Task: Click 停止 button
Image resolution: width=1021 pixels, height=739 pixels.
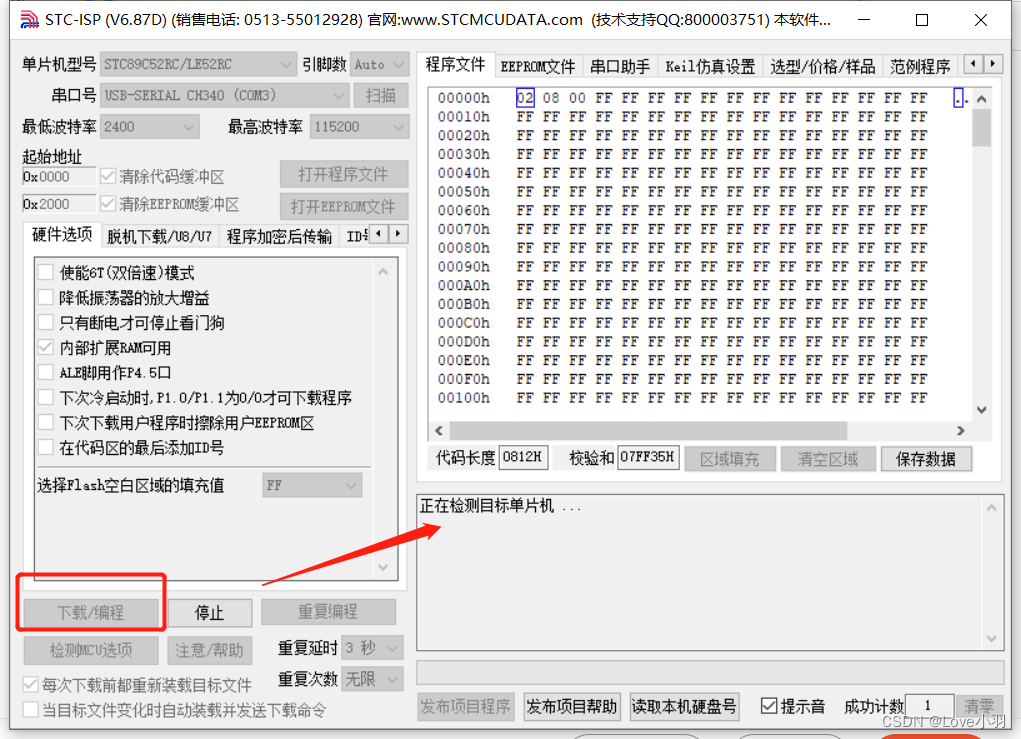Action: click(x=210, y=613)
